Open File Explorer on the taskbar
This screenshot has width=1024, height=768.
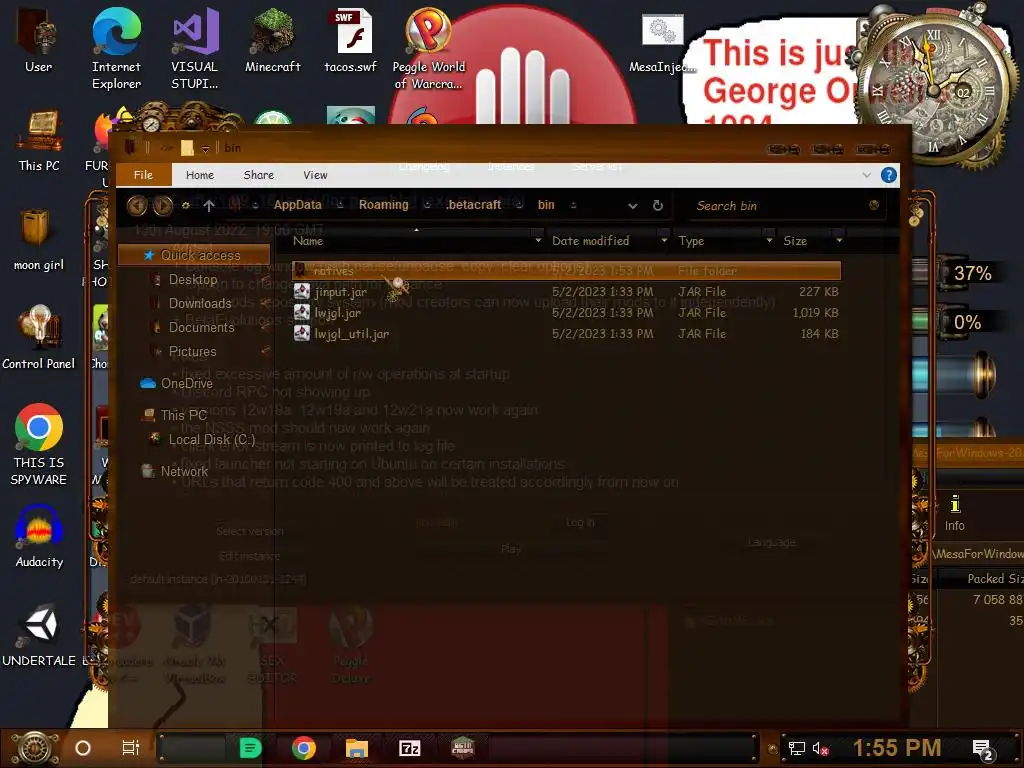[x=357, y=748]
